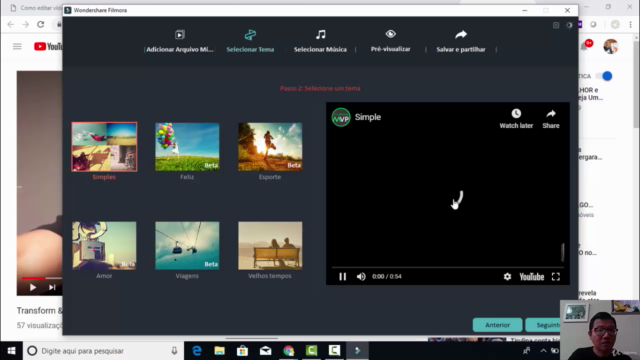640x360 pixels.
Task: Click the Windows taskbar search field
Action: 103,351
